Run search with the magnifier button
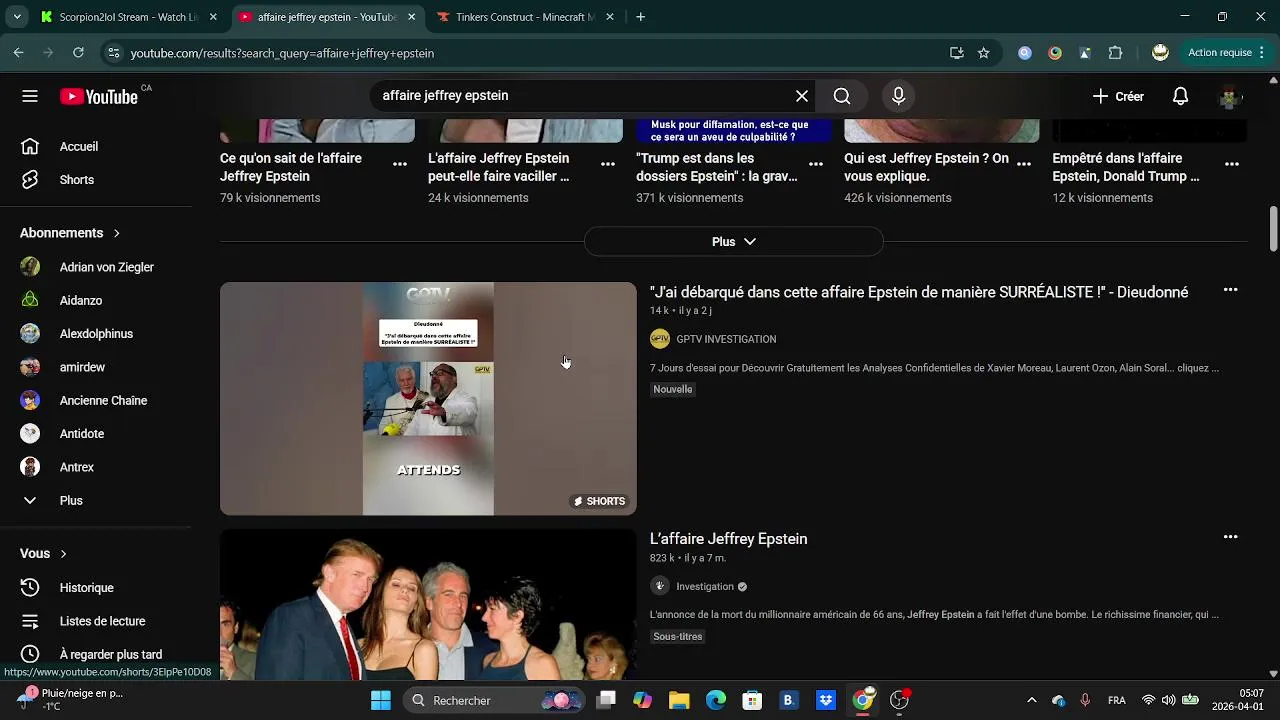The width and height of the screenshot is (1280, 720). [x=842, y=96]
